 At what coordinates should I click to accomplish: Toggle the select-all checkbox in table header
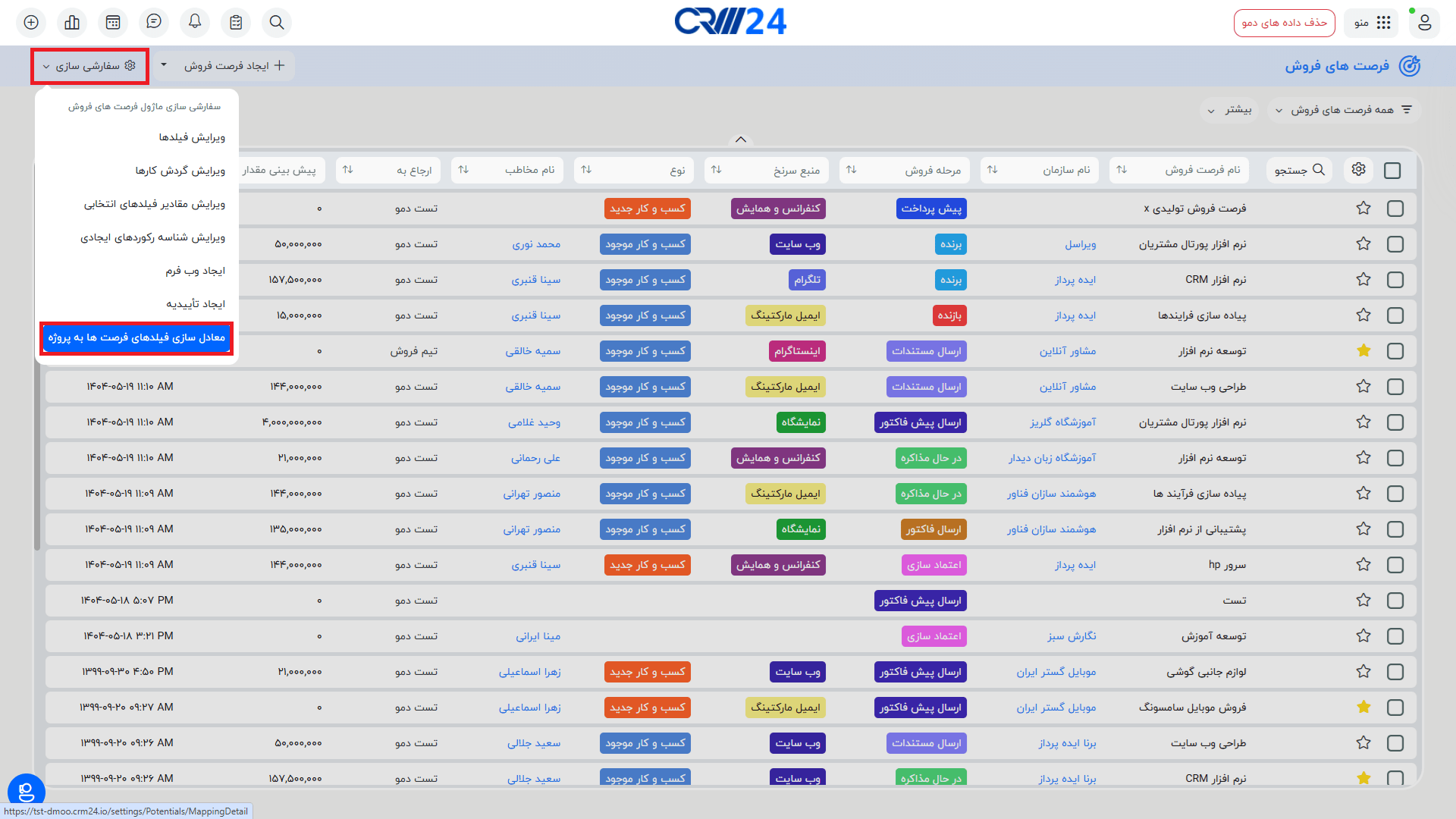coord(1392,171)
